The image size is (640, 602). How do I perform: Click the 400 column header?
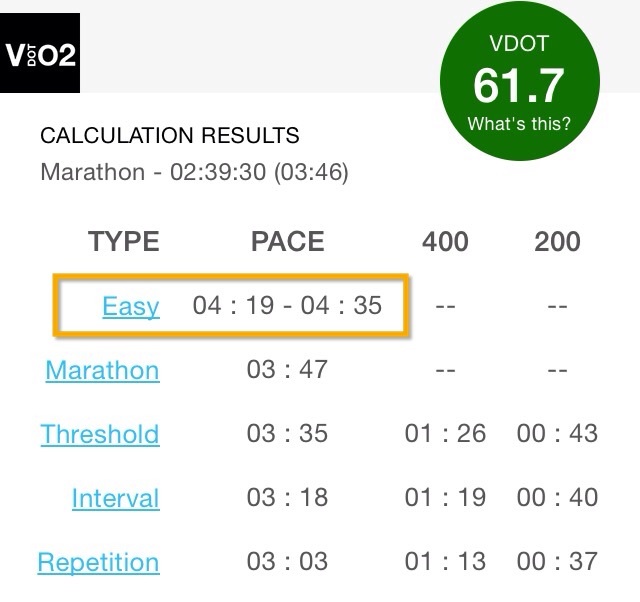coord(445,241)
